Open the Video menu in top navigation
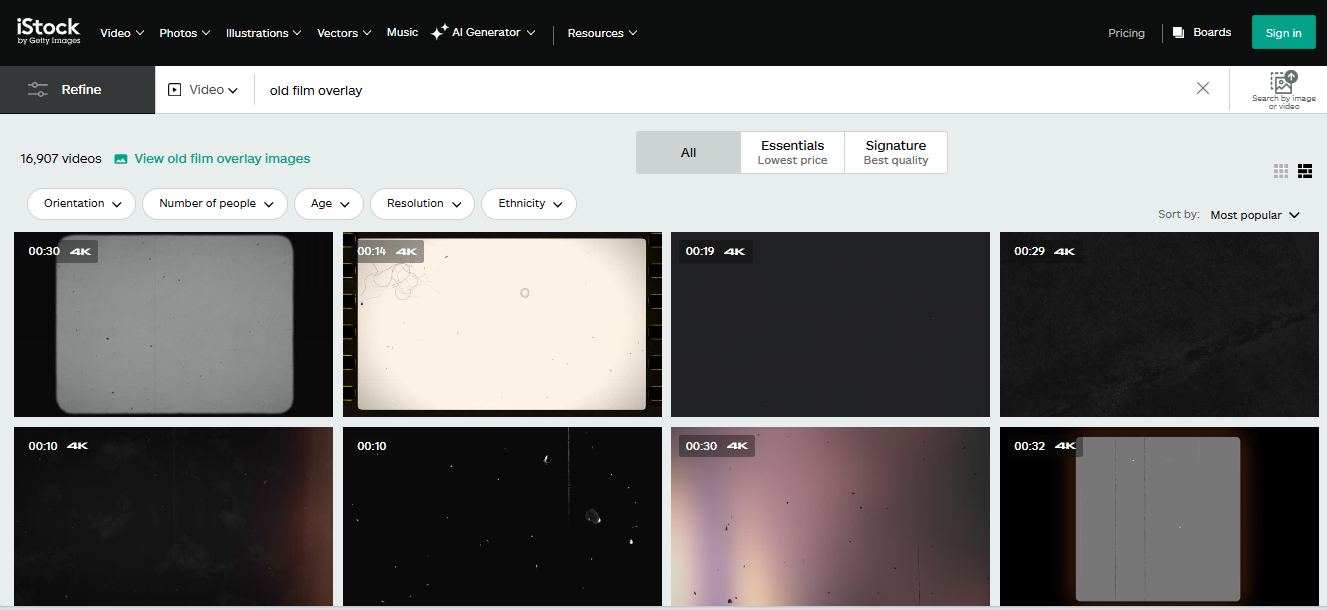This screenshot has width=1327, height=610. pyautogui.click(x=122, y=33)
